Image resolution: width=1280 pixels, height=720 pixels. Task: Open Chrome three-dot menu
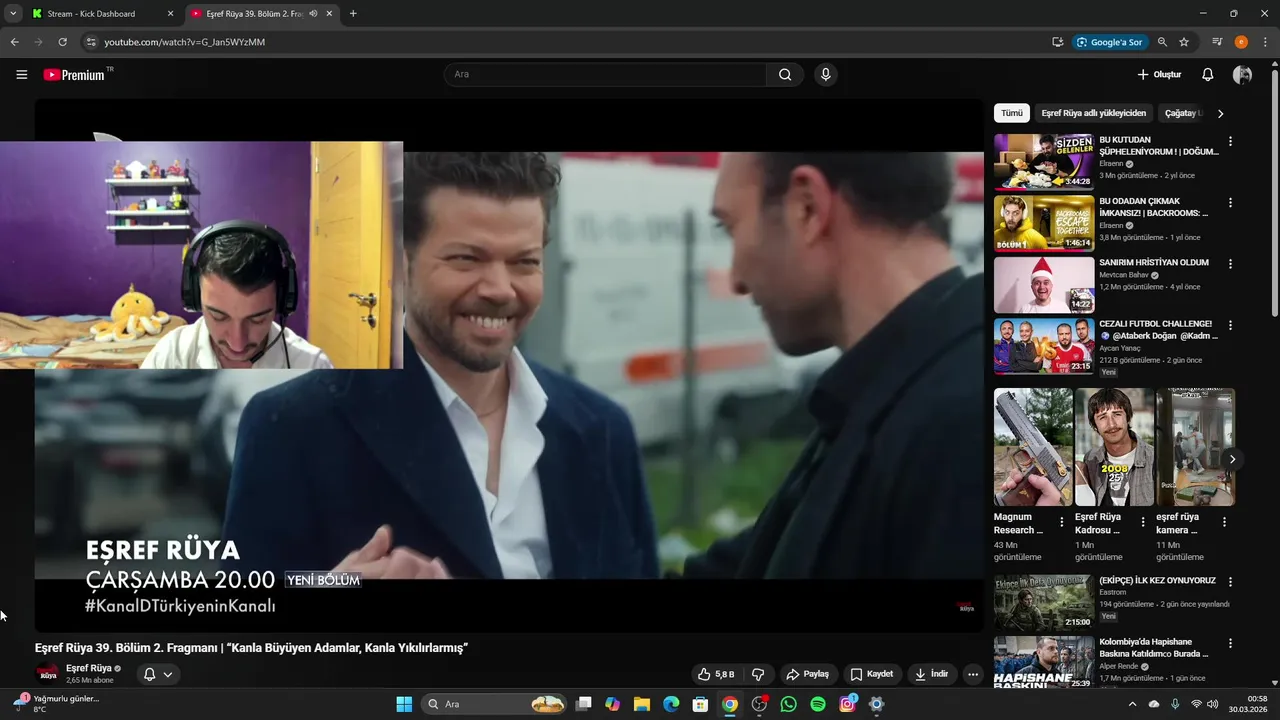[x=1265, y=42]
